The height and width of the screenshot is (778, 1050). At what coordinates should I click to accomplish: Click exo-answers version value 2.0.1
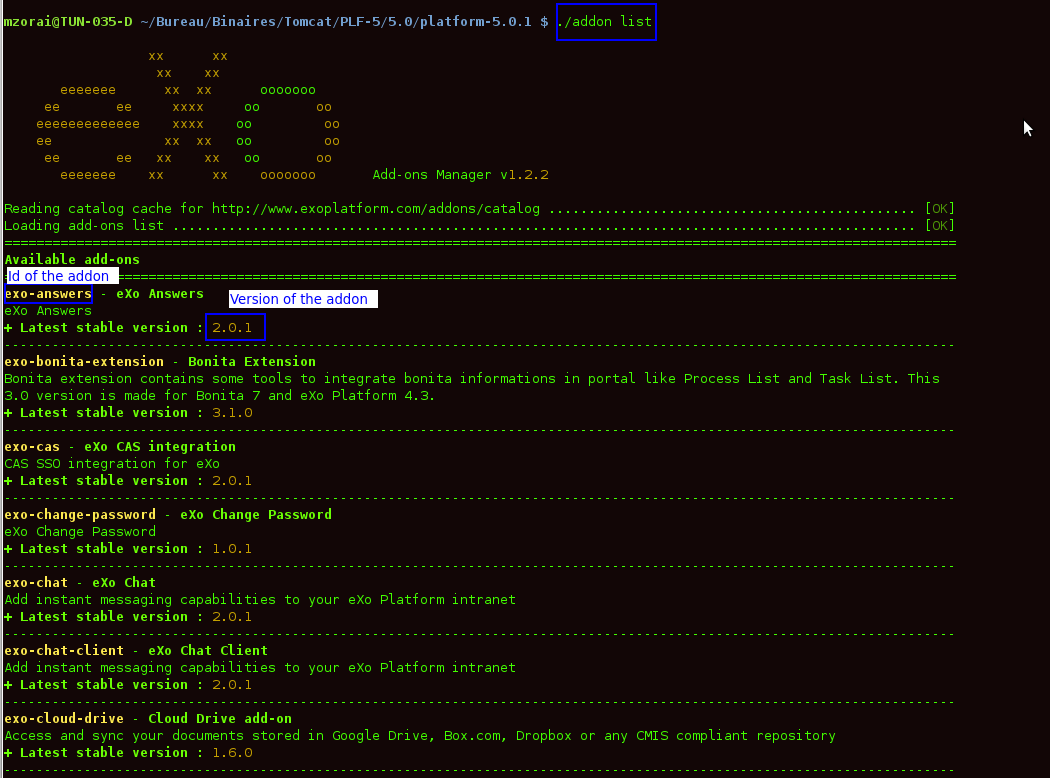(232, 327)
